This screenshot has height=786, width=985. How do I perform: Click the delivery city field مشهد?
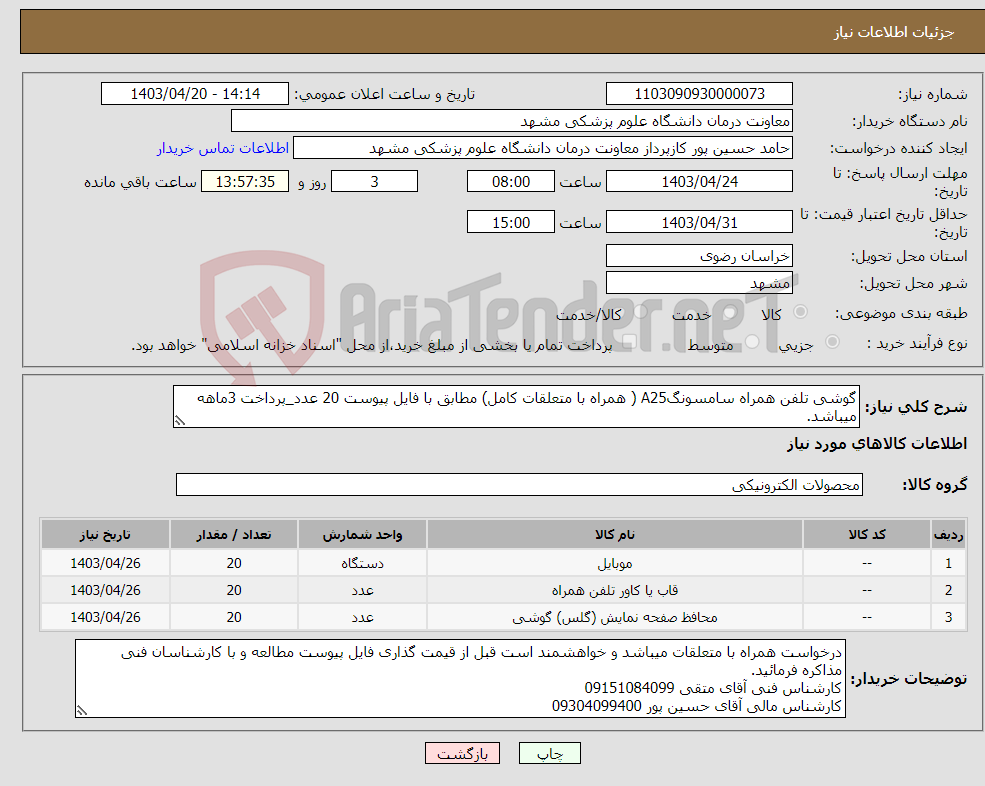[699, 283]
